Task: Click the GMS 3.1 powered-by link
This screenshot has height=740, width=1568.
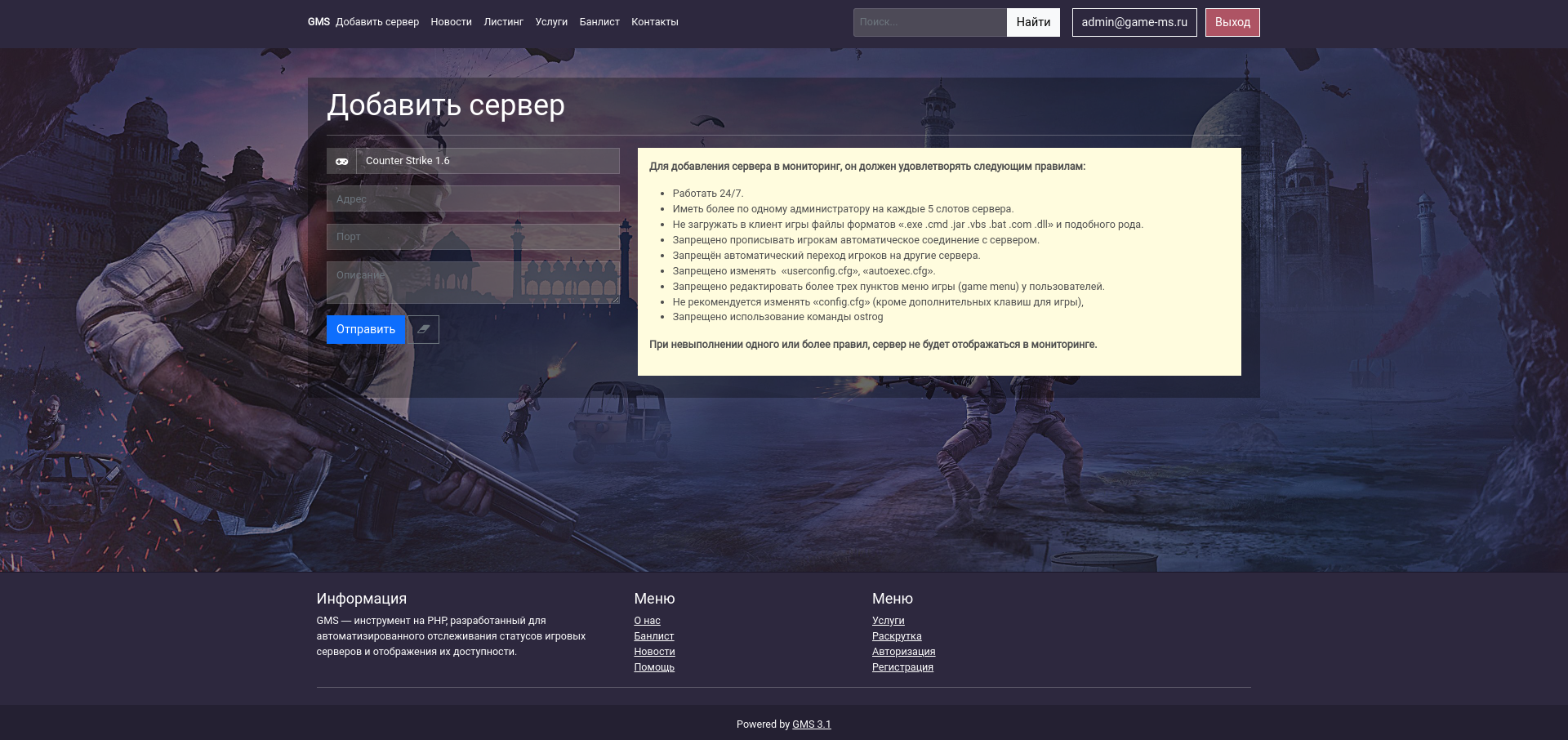Action: pos(812,724)
